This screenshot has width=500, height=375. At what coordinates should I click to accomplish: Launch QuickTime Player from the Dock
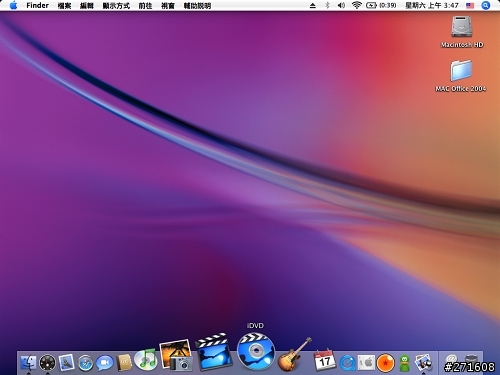[x=347, y=363]
